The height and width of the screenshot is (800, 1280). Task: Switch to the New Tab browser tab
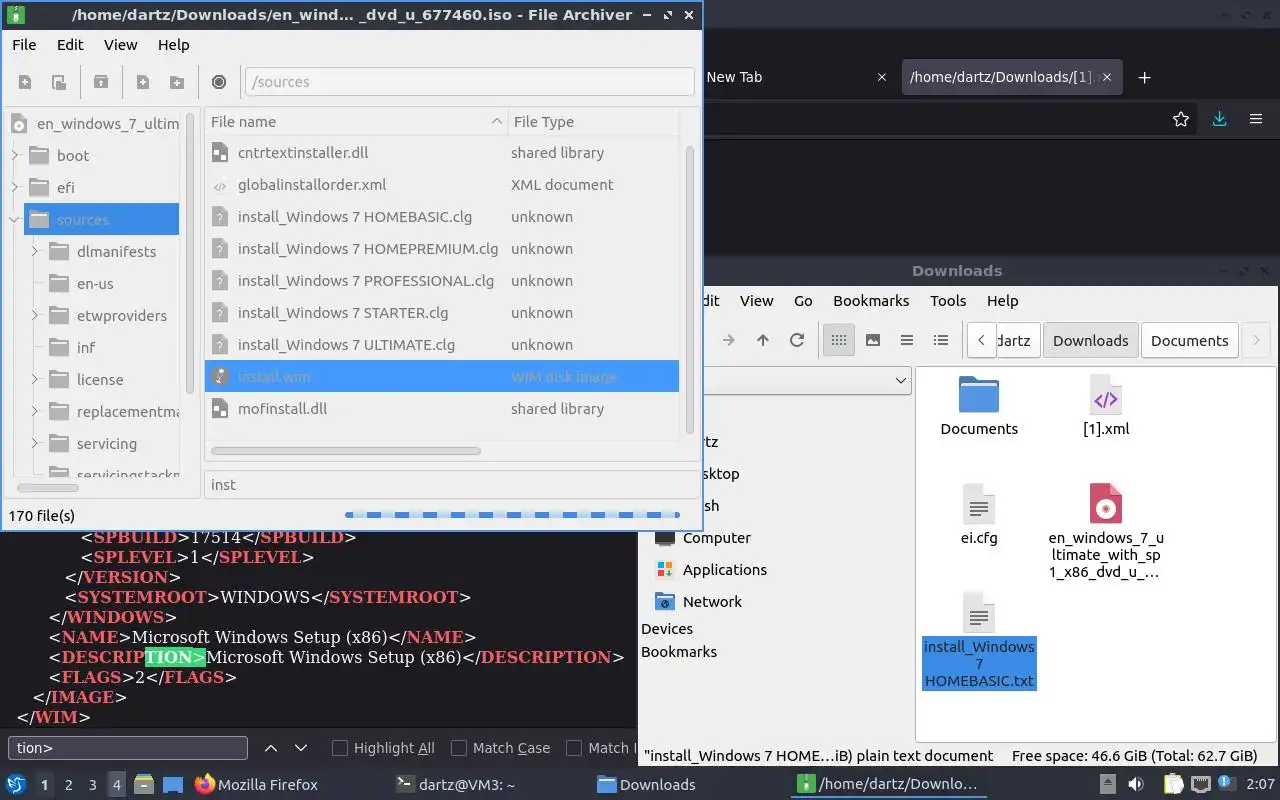(x=734, y=77)
